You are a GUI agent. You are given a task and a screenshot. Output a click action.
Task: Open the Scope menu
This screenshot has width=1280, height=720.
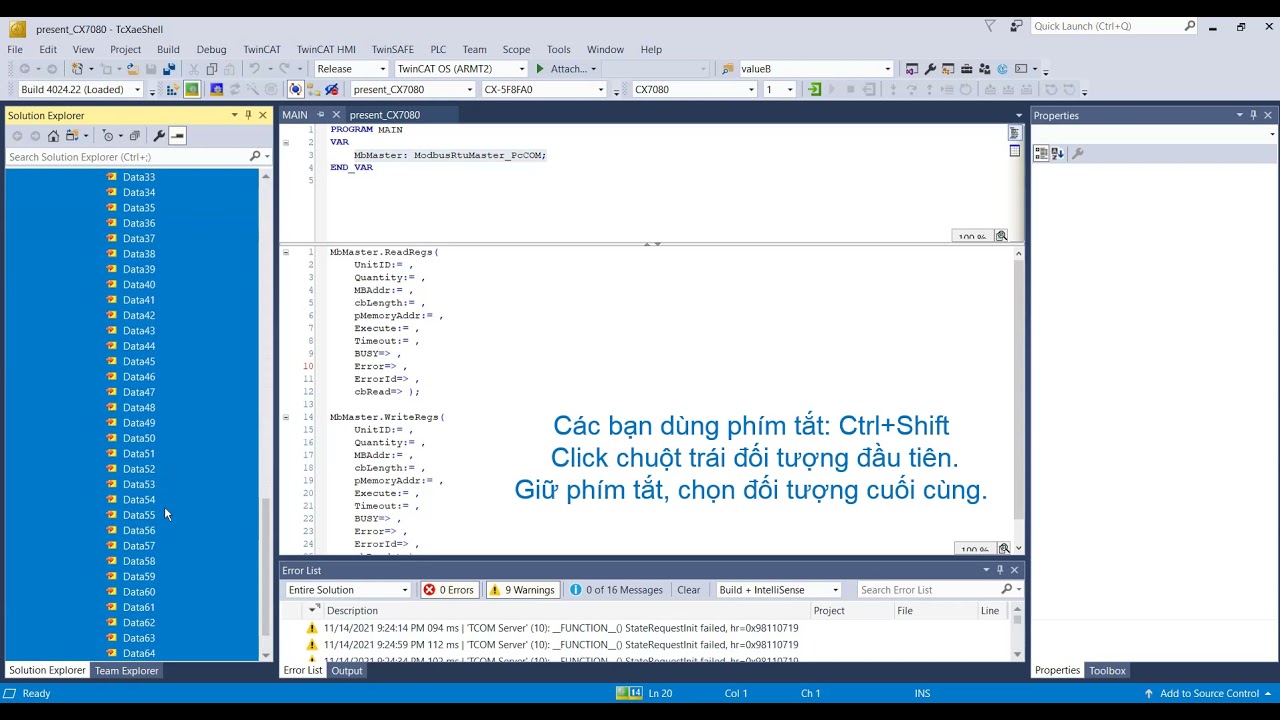[516, 49]
